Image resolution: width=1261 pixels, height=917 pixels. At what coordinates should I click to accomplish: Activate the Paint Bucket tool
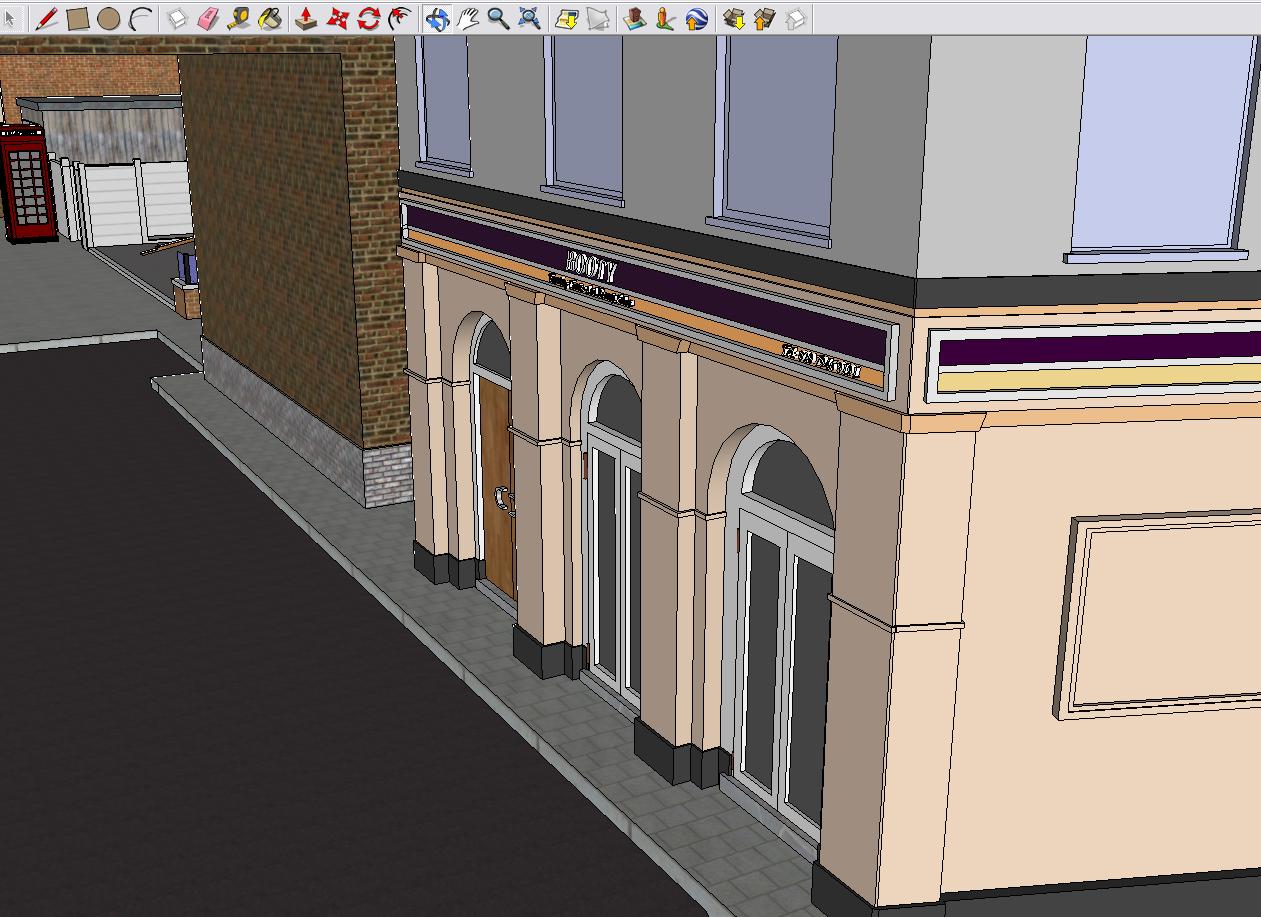click(270, 18)
